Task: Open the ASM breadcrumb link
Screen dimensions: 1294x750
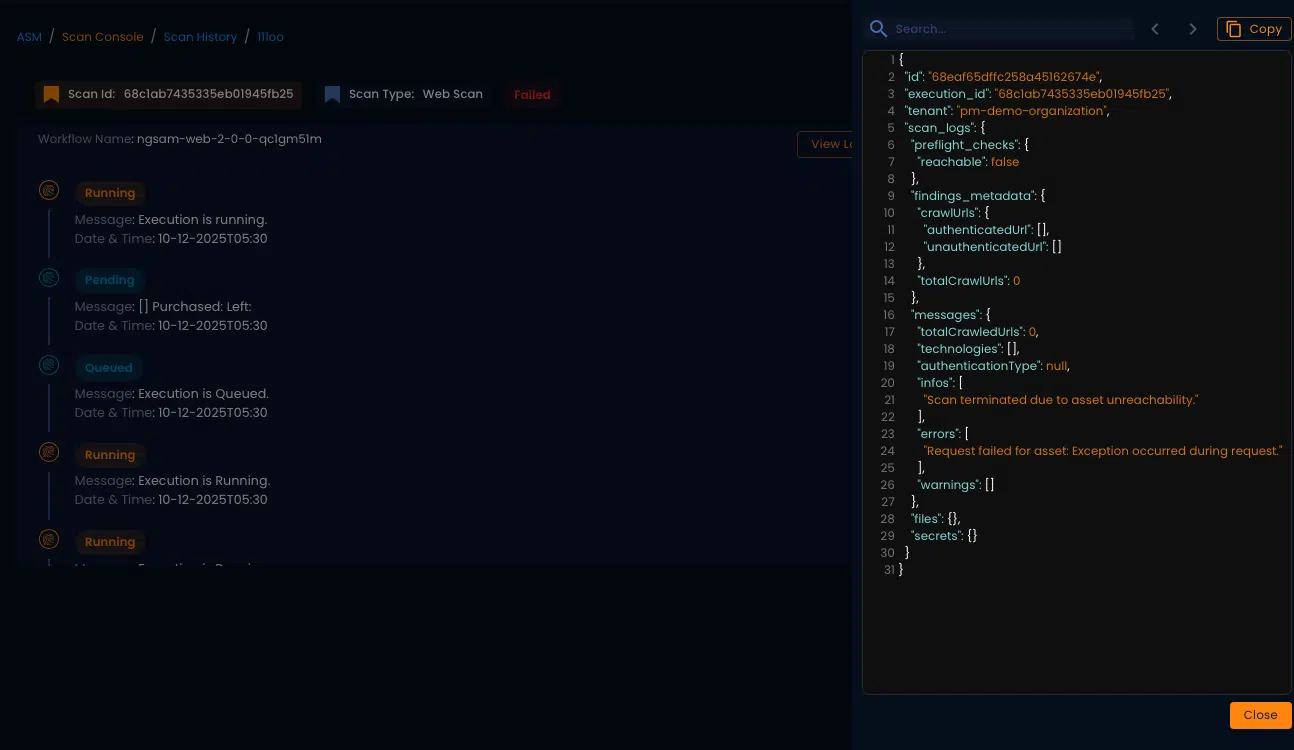Action: tap(29, 37)
